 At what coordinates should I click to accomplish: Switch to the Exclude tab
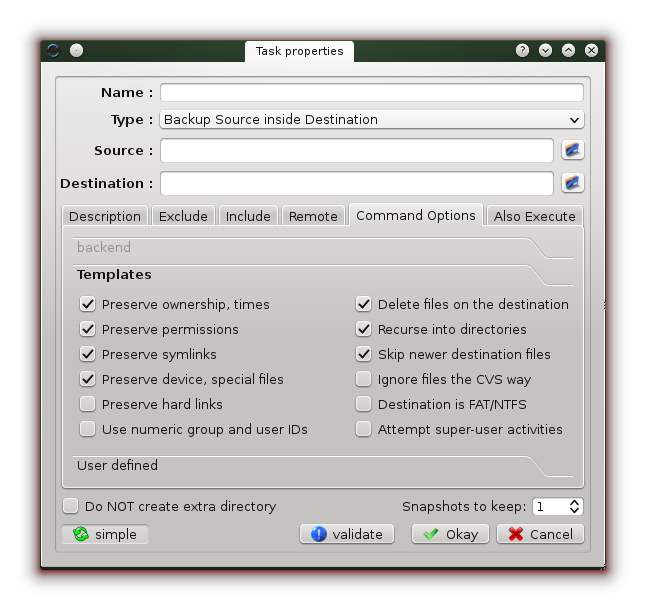click(183, 216)
